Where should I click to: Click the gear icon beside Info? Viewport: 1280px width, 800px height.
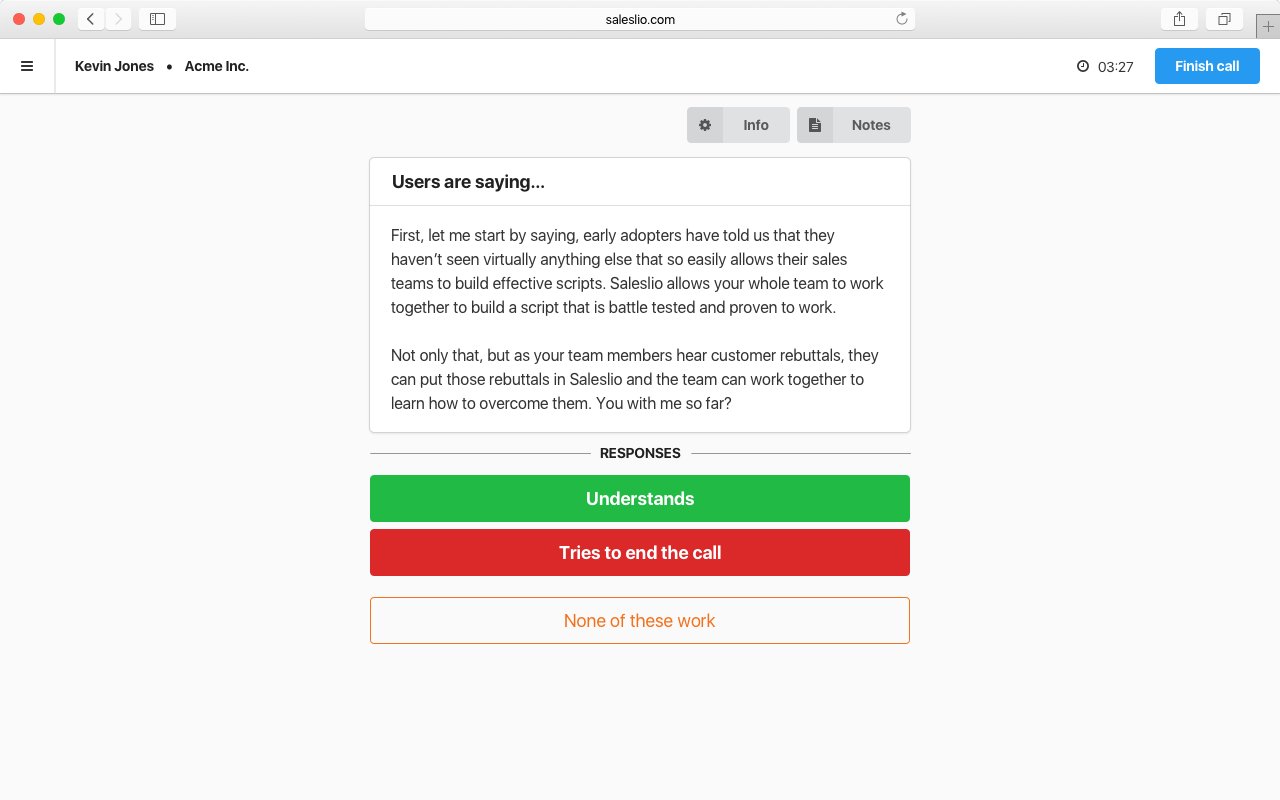[x=705, y=125]
